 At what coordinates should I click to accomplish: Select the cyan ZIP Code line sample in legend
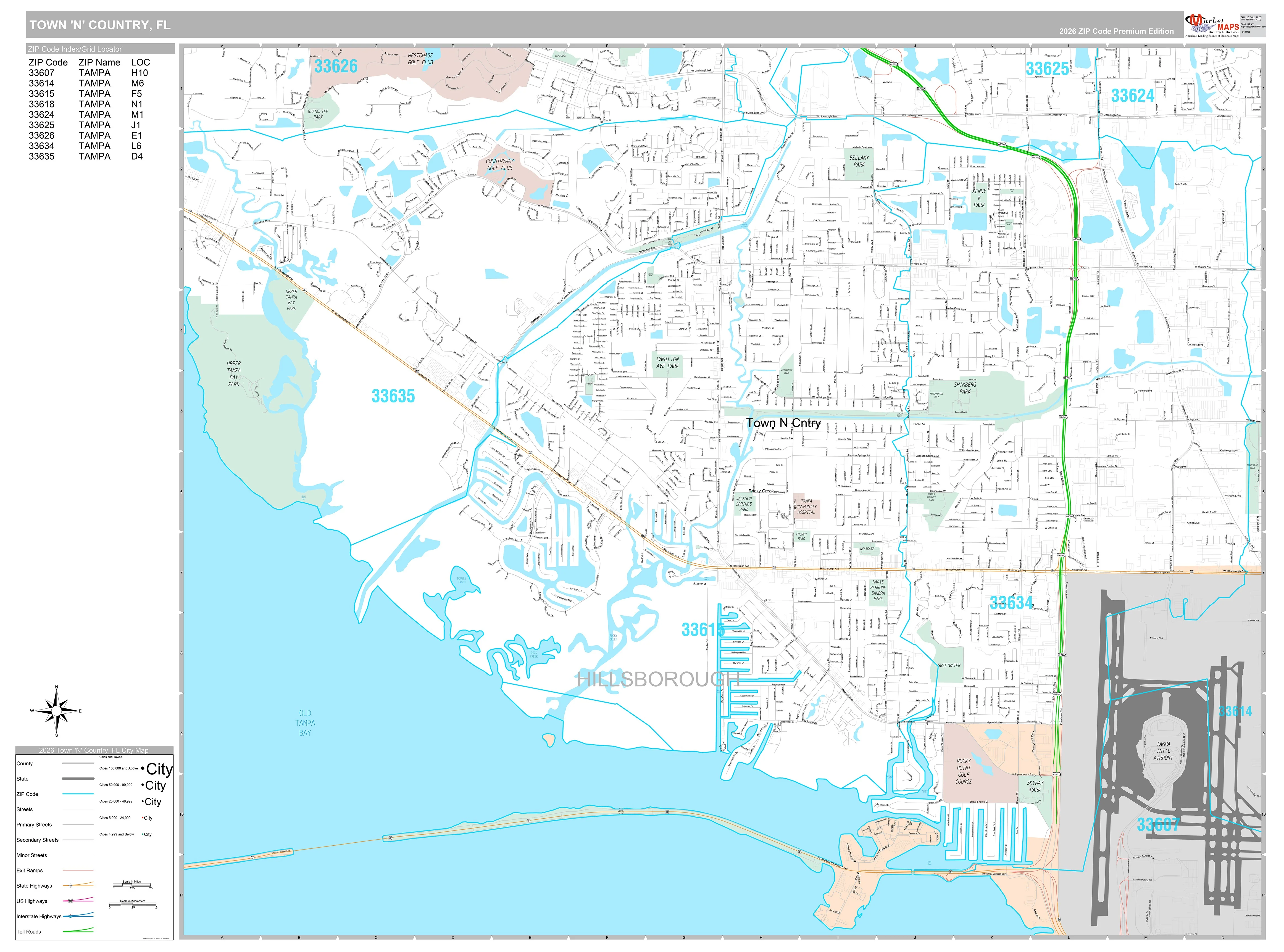click(x=78, y=794)
